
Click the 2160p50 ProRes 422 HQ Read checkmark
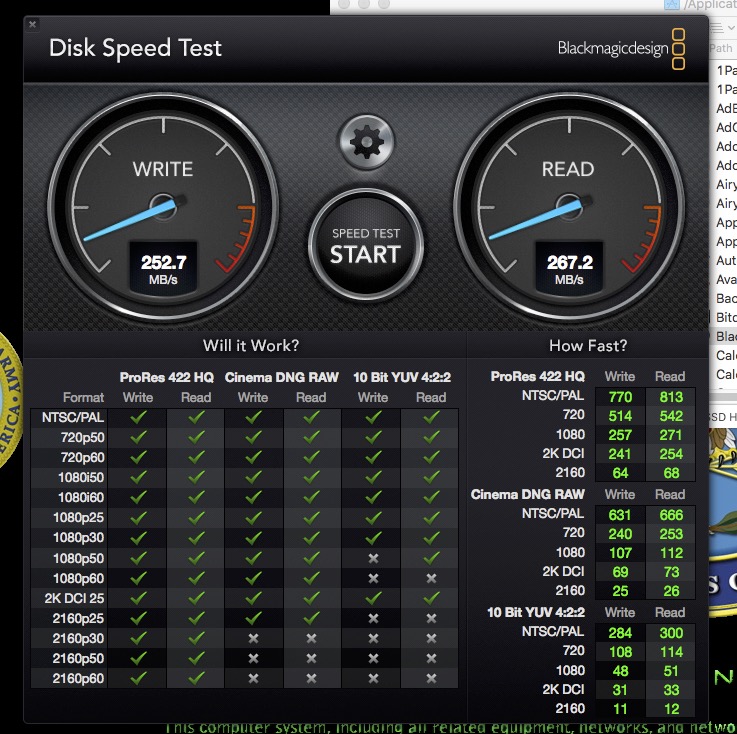(196, 658)
